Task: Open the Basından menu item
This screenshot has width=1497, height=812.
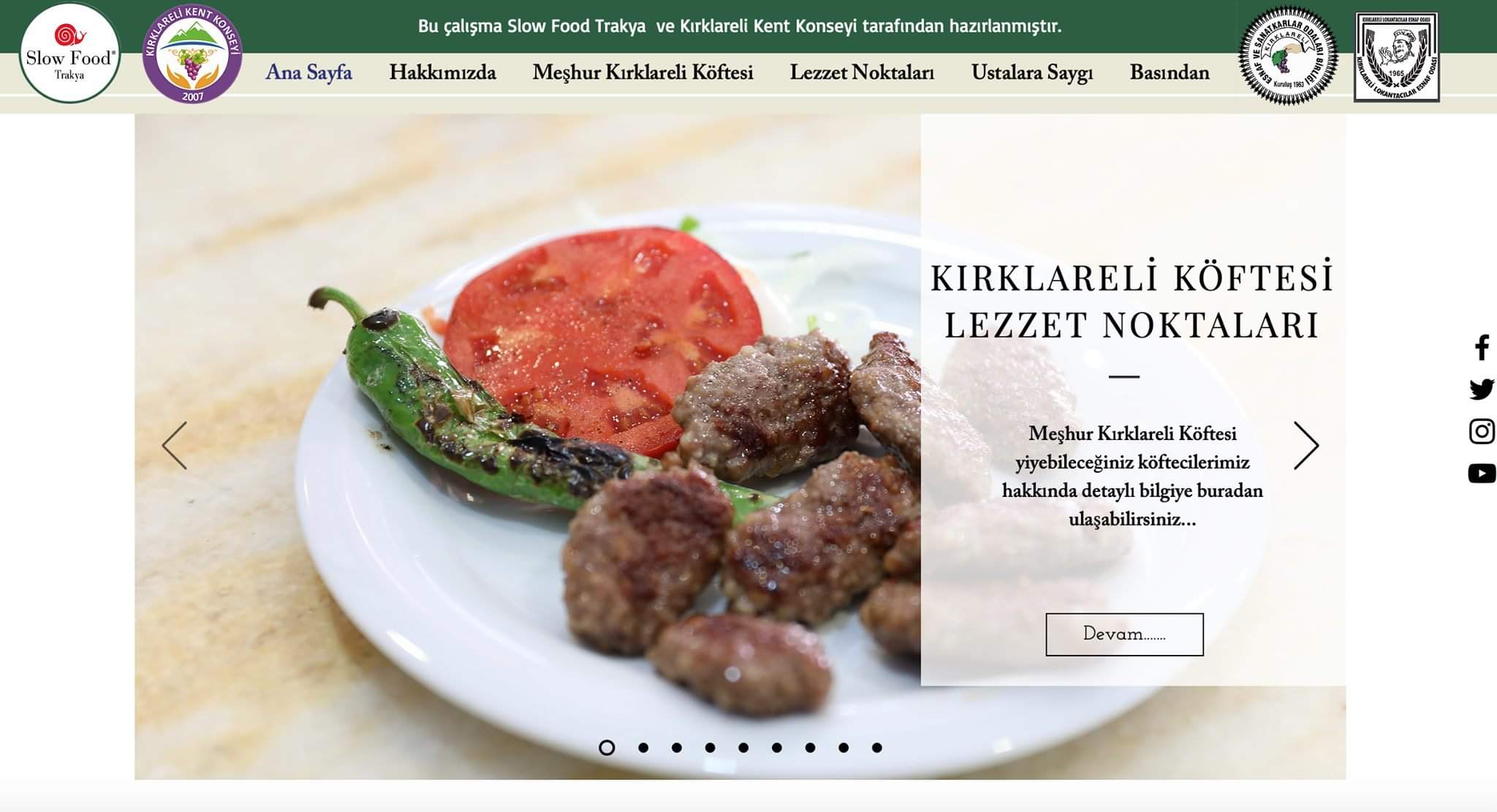Action: (1170, 72)
